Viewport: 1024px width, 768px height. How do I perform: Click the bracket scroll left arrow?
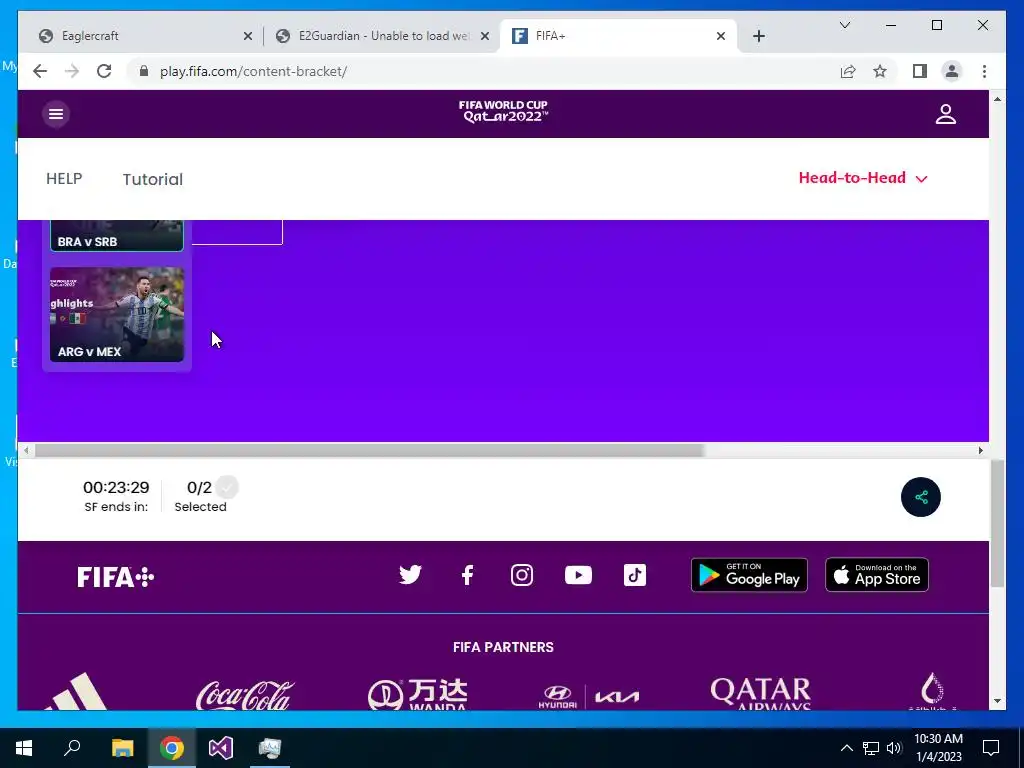point(26,451)
